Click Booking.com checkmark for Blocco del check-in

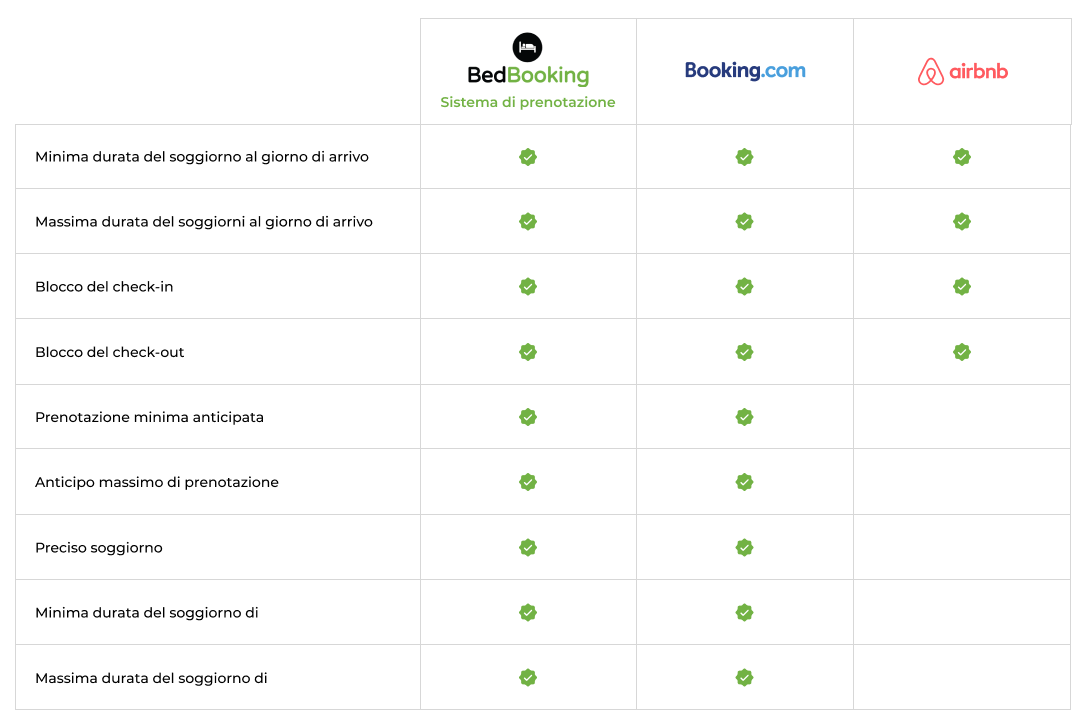745,286
